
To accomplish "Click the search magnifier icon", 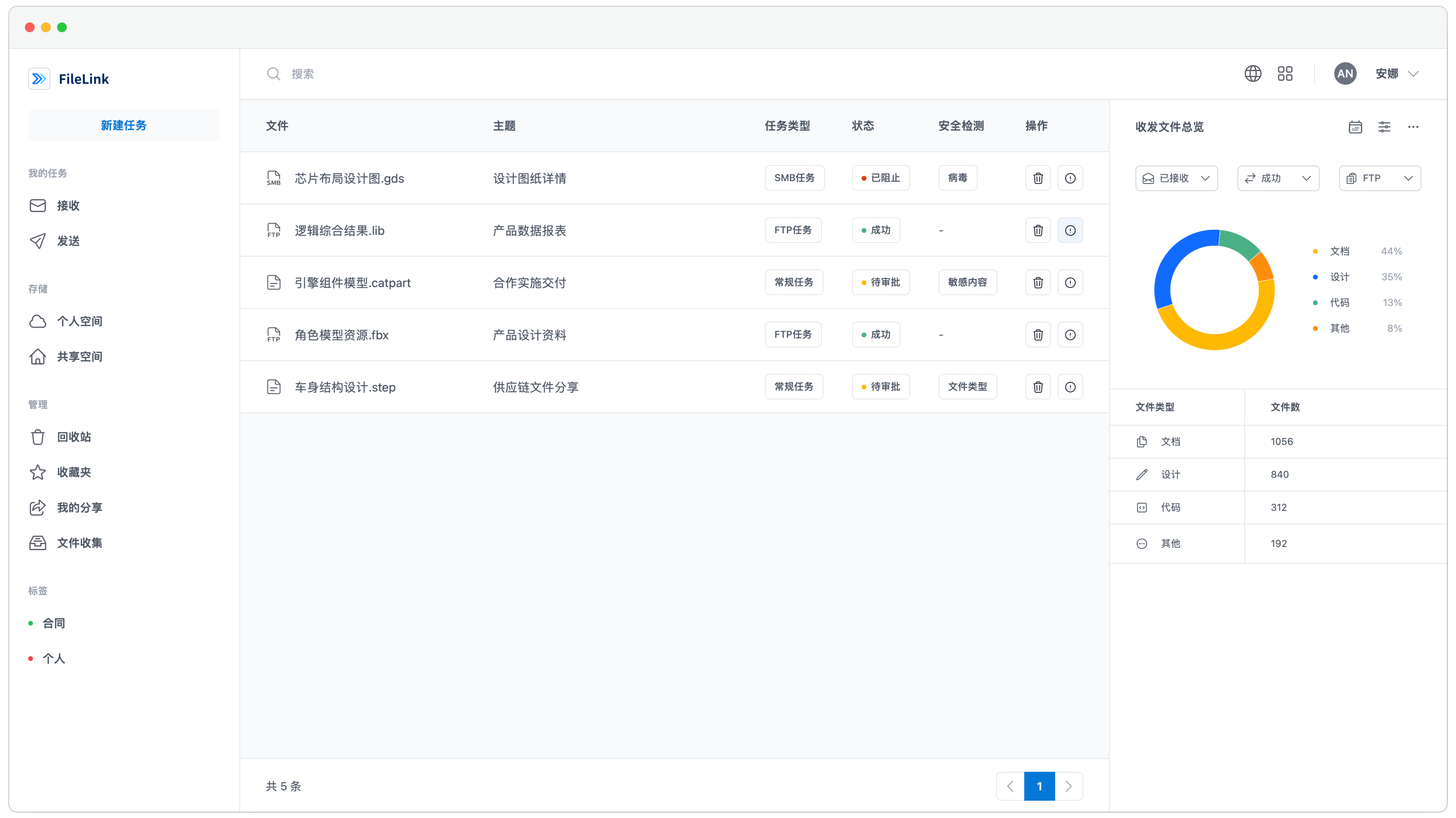I will [x=274, y=74].
